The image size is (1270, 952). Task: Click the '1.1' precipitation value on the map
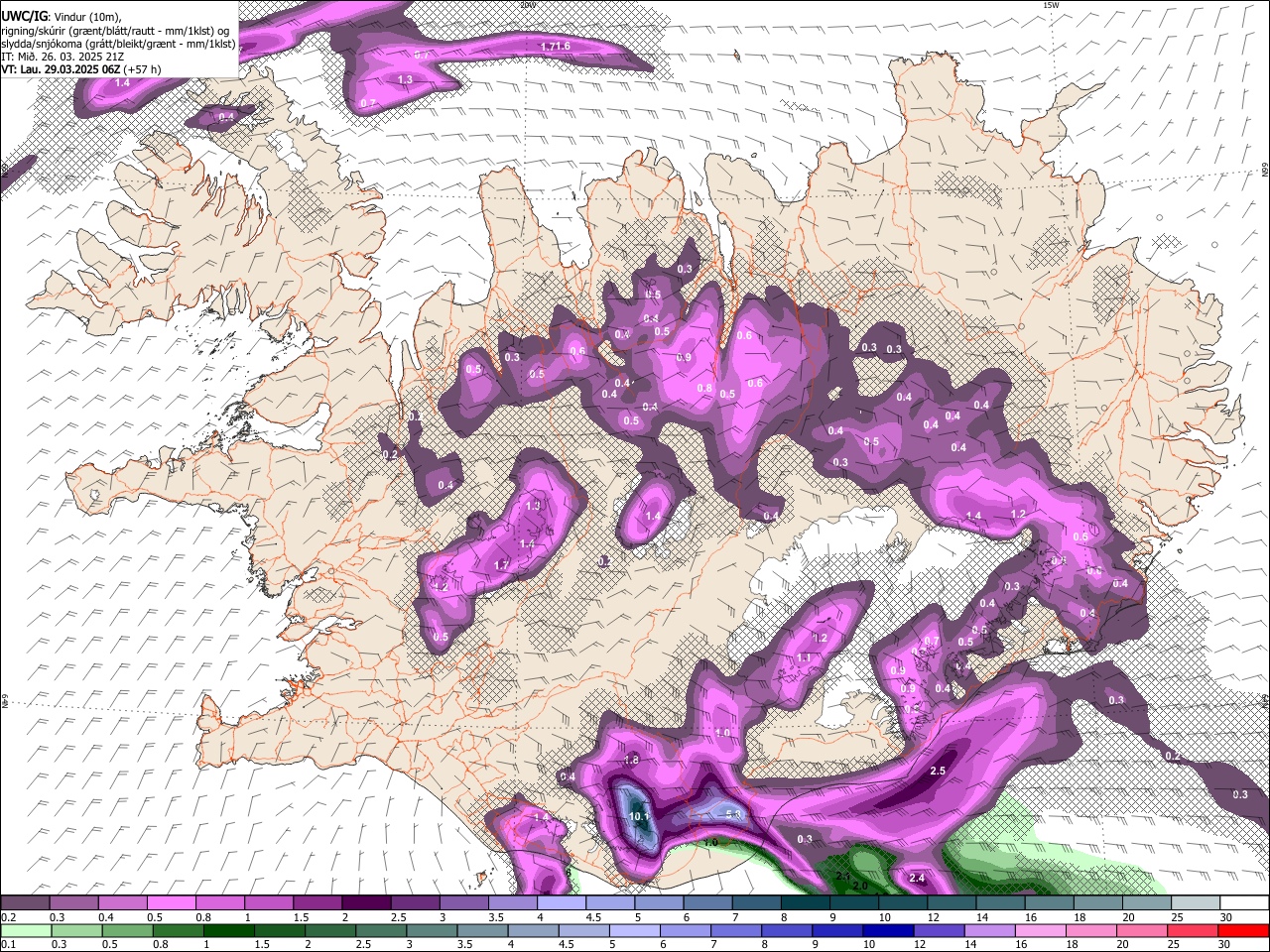(804, 657)
